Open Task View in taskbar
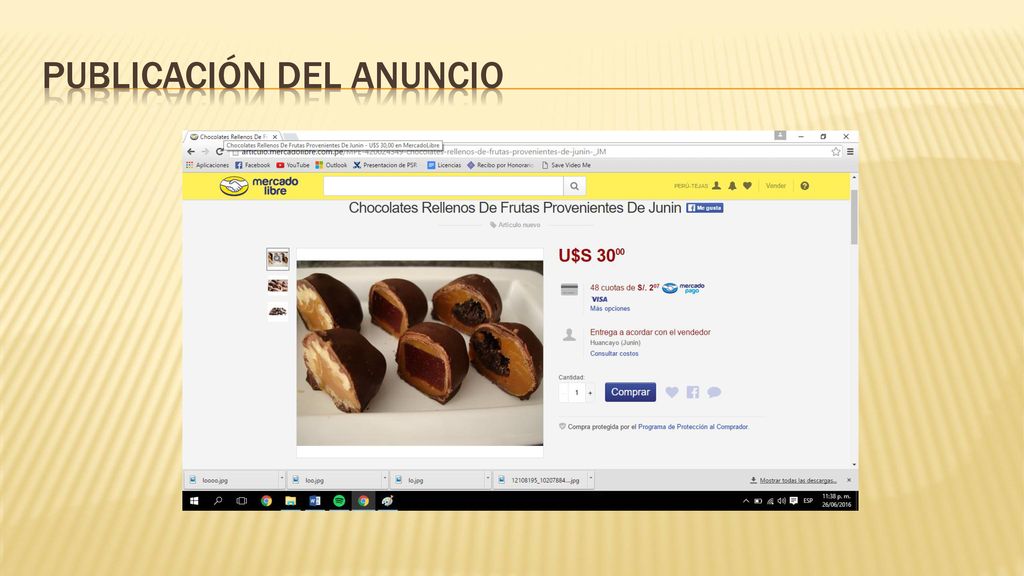The width and height of the screenshot is (1024, 576). tap(242, 501)
